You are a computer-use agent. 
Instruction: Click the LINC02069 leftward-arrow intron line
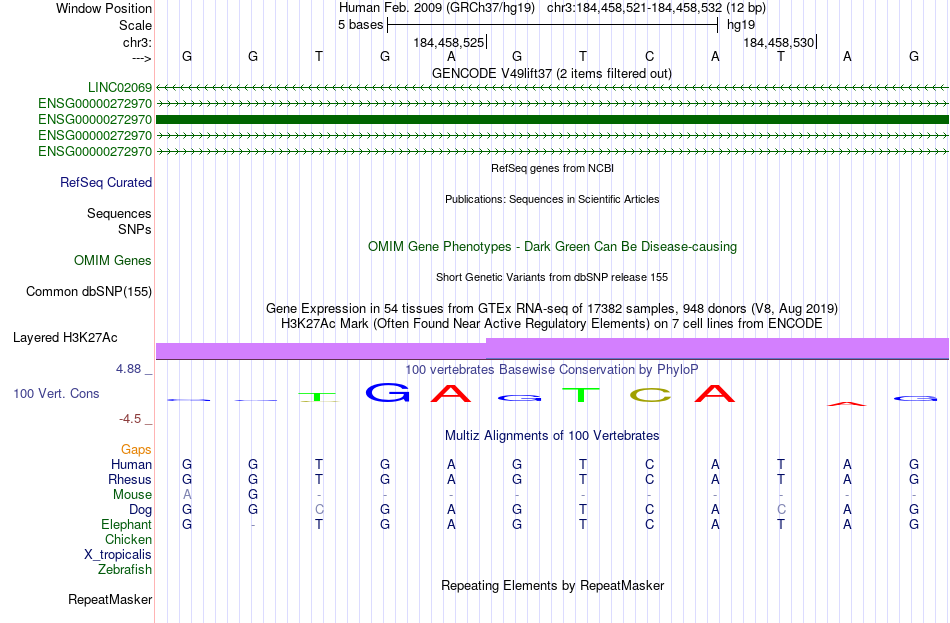[553, 88]
